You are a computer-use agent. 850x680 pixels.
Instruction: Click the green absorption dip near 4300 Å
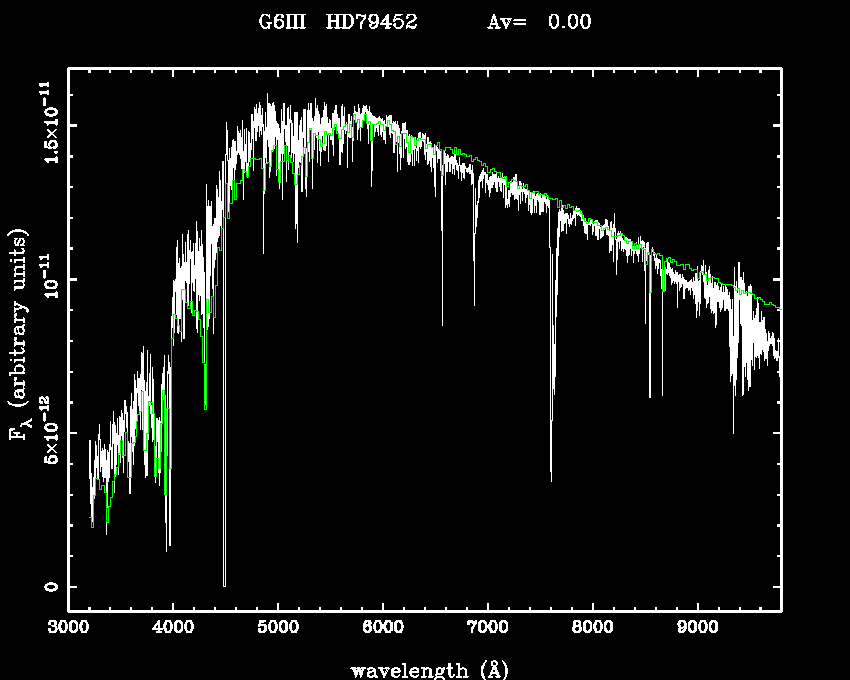point(205,405)
